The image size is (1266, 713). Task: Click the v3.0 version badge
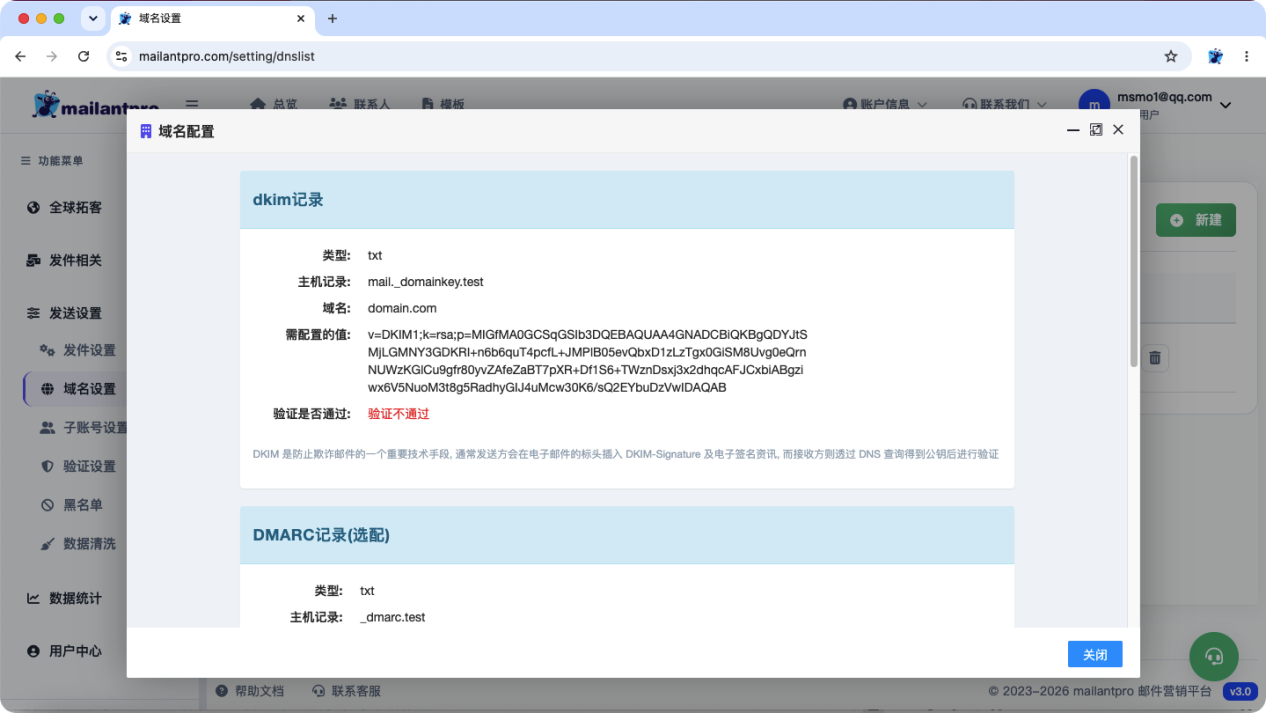click(1240, 691)
